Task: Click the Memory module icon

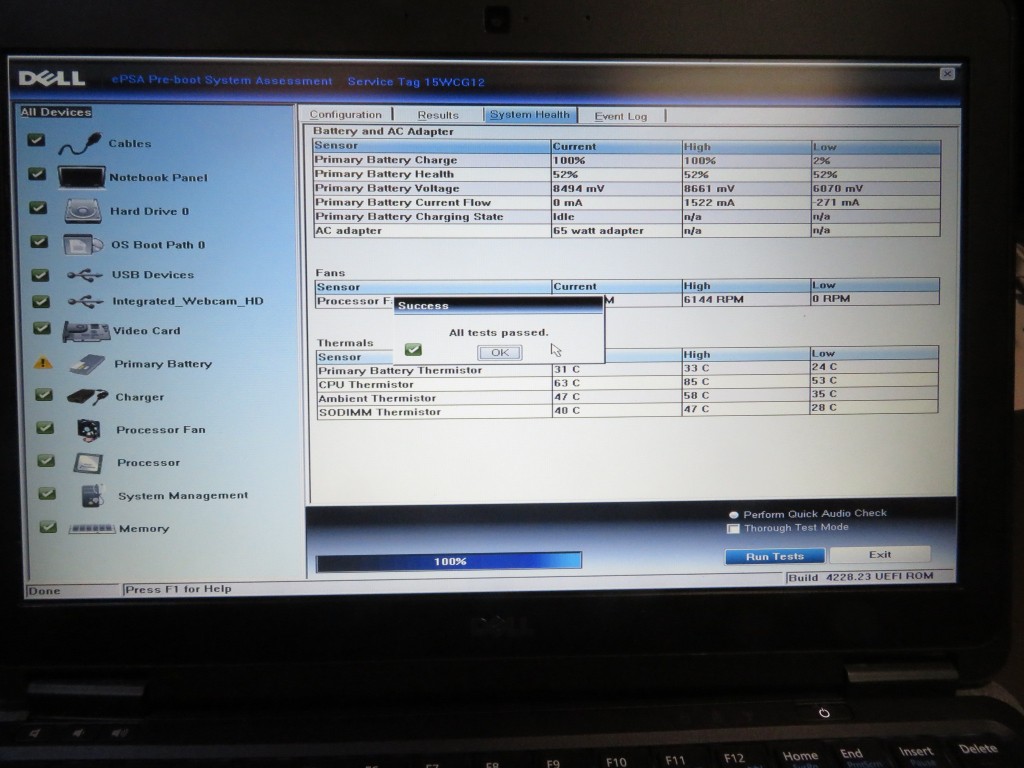Action: 91,528
